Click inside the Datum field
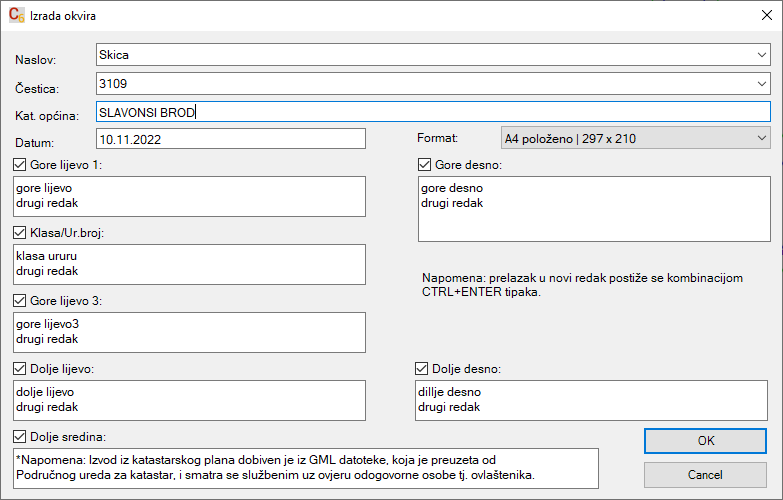The height and width of the screenshot is (500, 783). point(230,139)
